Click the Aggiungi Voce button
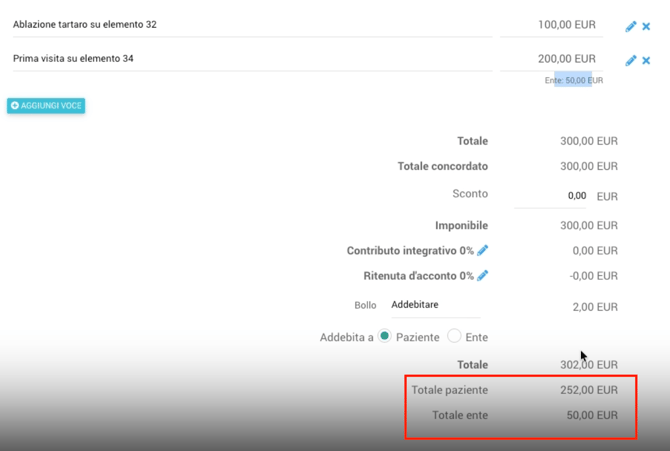Viewport: 670px width, 451px height. click(46, 106)
